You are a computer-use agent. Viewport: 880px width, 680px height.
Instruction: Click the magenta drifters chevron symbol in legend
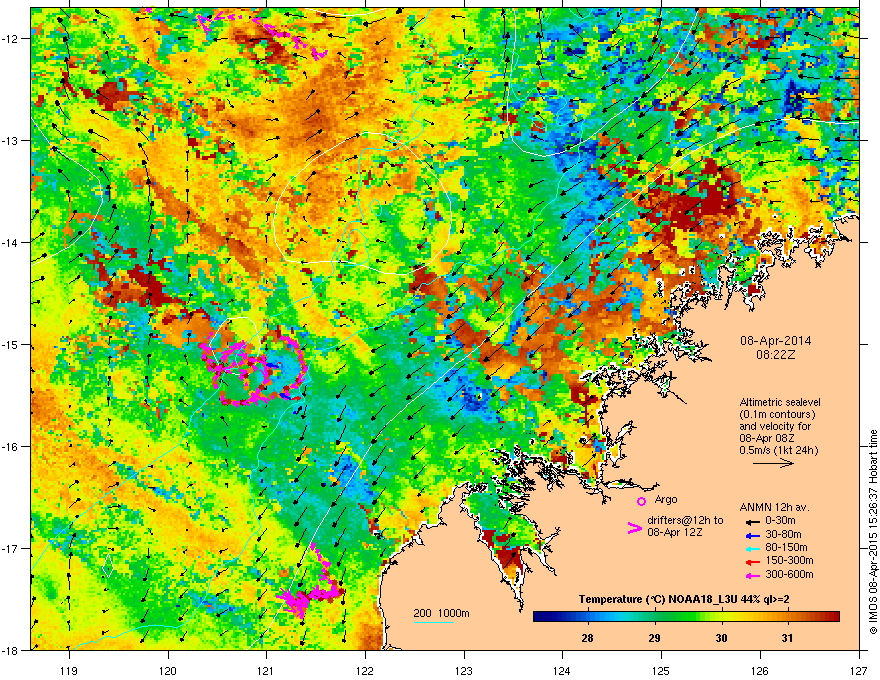[x=634, y=528]
